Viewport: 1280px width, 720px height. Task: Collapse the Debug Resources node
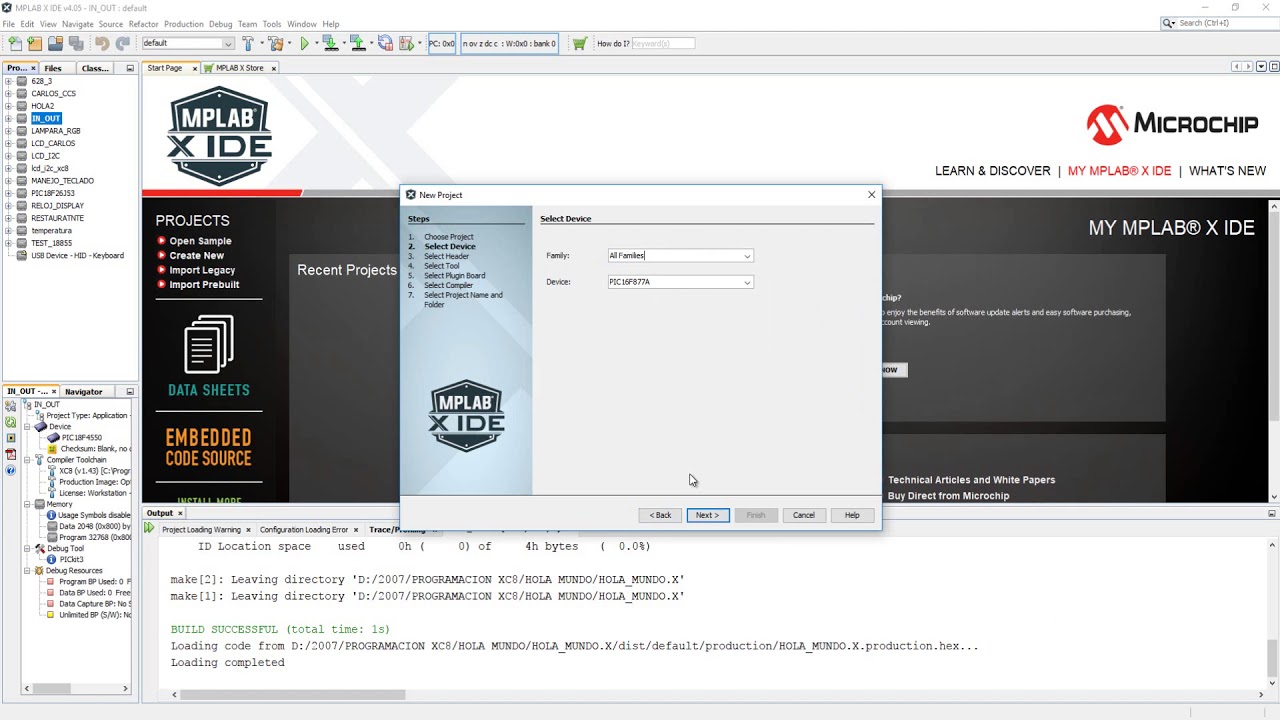pos(28,570)
